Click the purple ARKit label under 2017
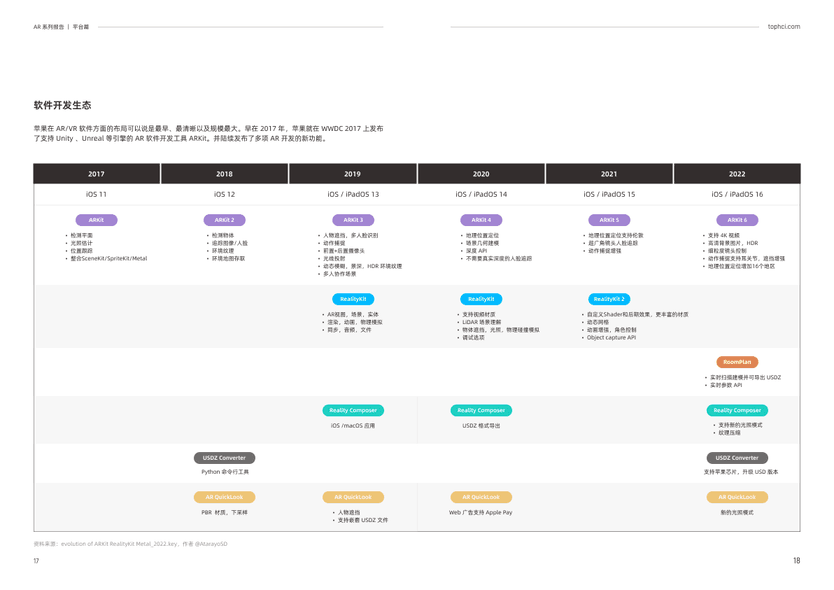834x590 pixels. point(96,220)
